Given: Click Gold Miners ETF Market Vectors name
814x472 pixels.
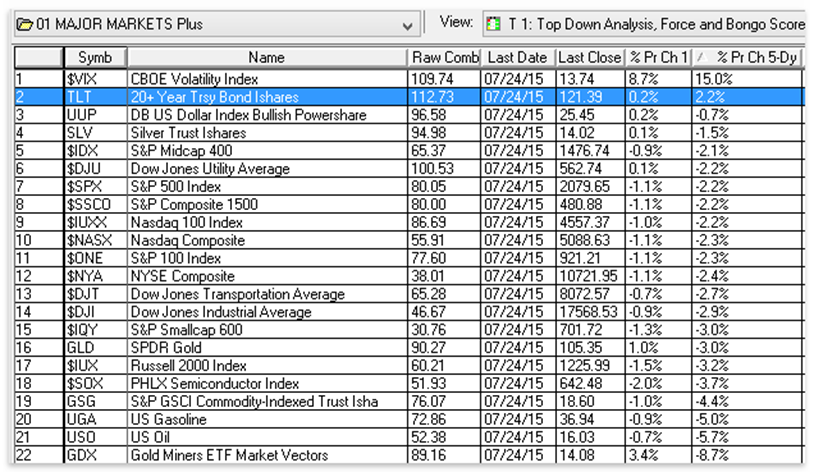Looking at the screenshot, I should click(229, 455).
